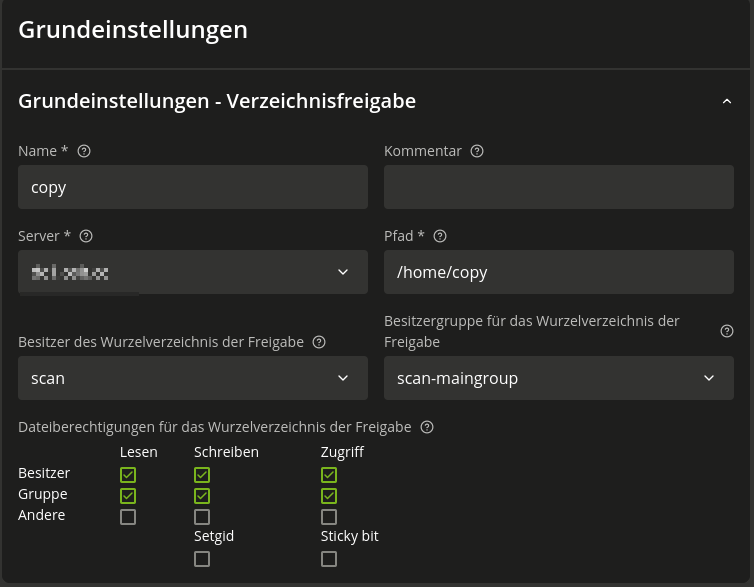754x587 pixels.
Task: Collapse the Verzeichnisfreigabe section
Action: click(727, 101)
